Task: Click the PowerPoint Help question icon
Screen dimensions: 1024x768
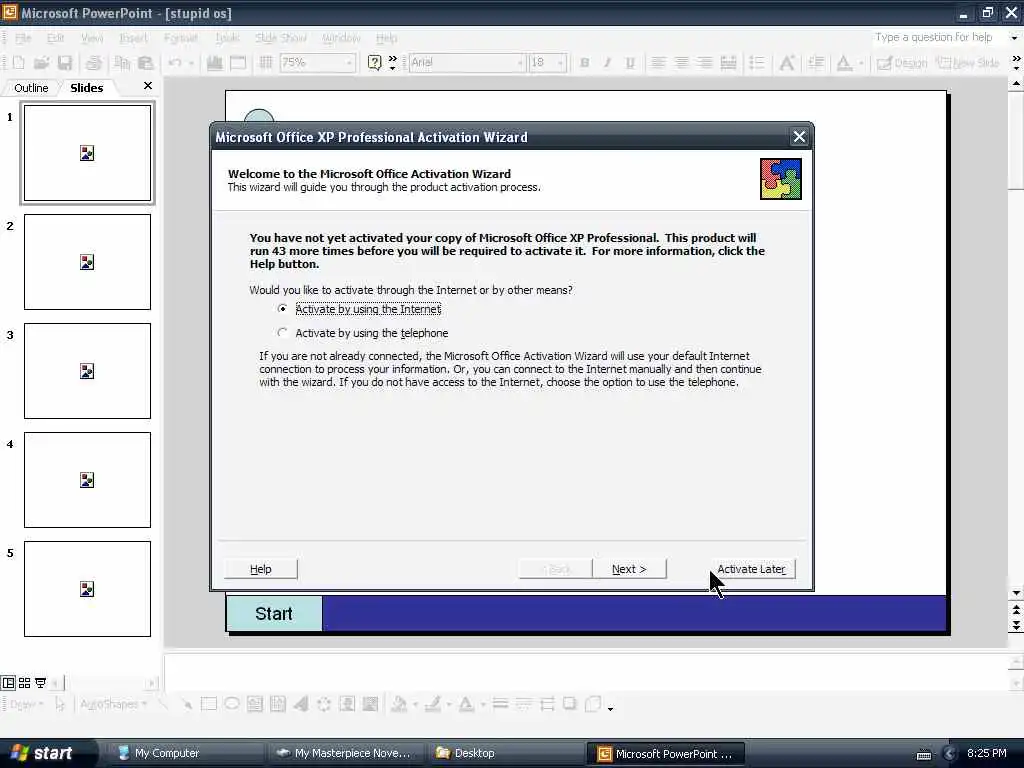Action: [x=374, y=63]
